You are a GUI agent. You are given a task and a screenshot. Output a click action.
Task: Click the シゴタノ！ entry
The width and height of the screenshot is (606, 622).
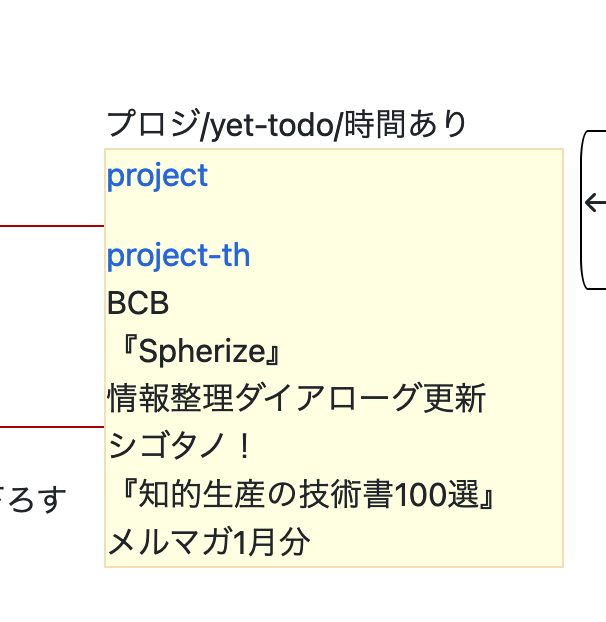[179, 446]
